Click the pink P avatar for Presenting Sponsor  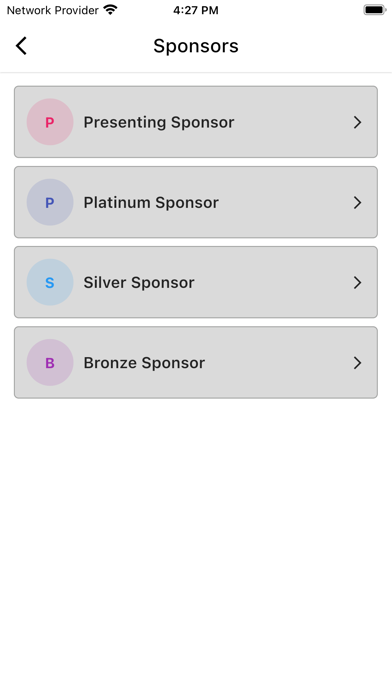point(50,122)
